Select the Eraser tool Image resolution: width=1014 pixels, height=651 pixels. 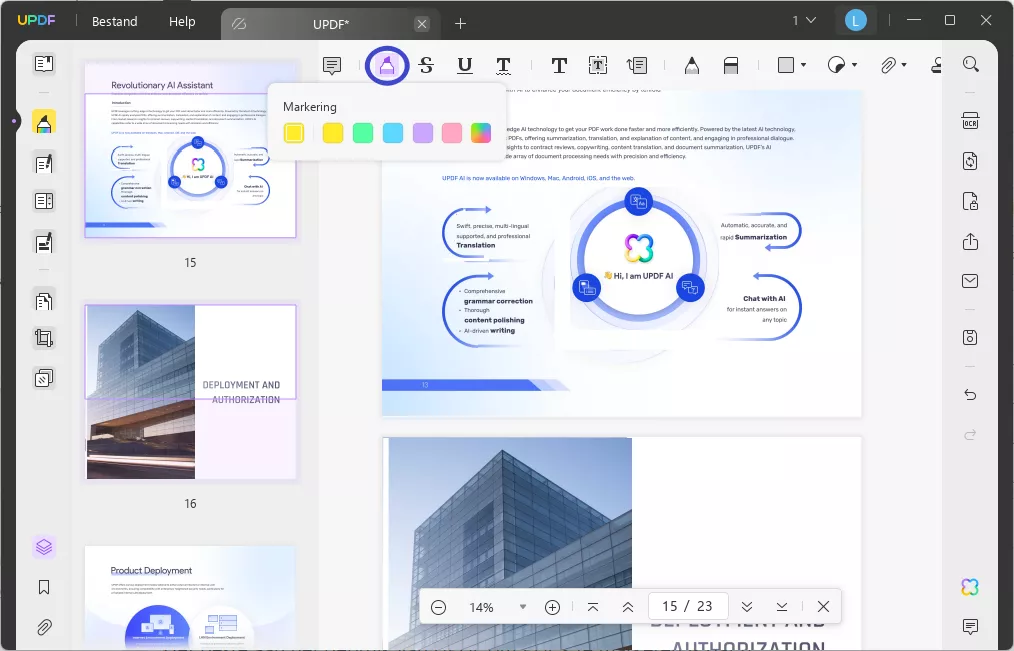pyautogui.click(x=731, y=65)
